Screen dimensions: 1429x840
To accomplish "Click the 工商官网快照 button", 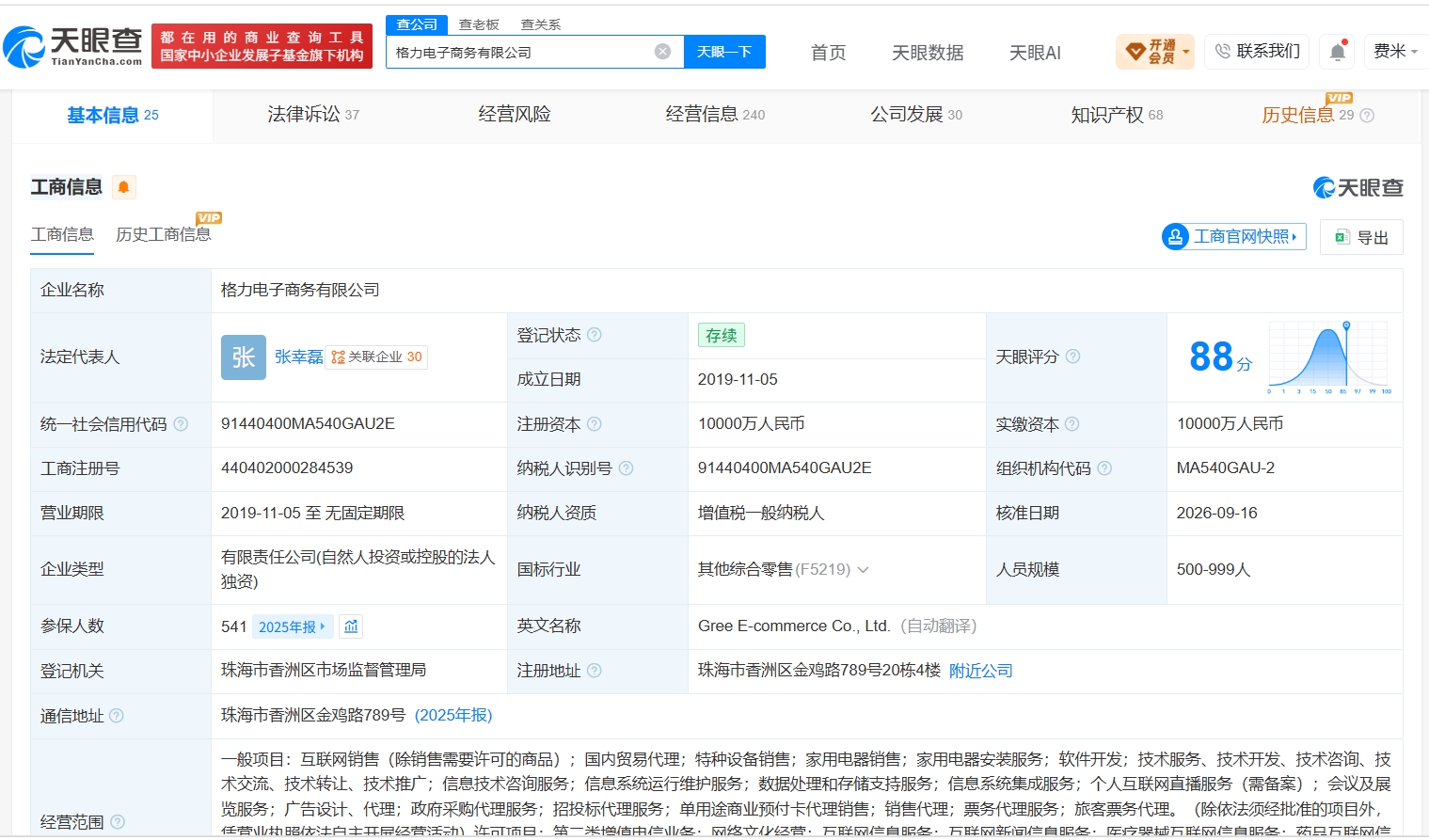I will click(x=1235, y=237).
